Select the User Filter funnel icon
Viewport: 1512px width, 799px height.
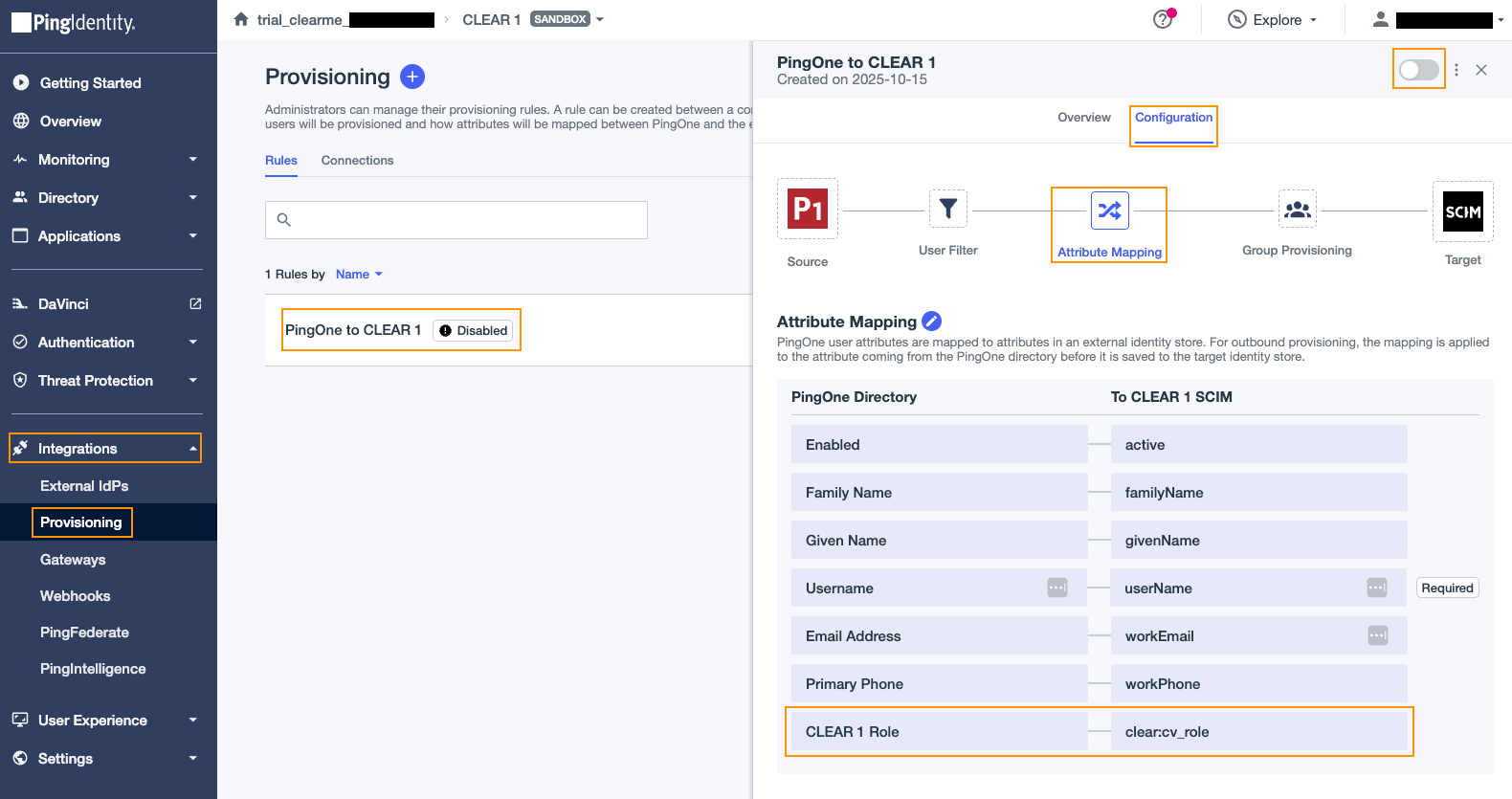948,209
